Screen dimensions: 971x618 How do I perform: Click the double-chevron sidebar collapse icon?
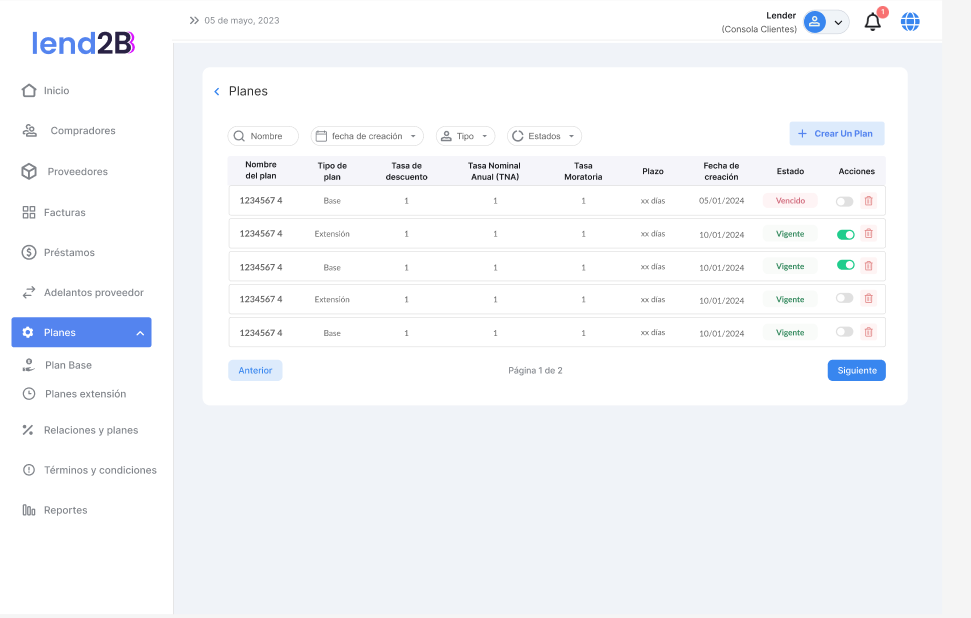click(x=194, y=20)
